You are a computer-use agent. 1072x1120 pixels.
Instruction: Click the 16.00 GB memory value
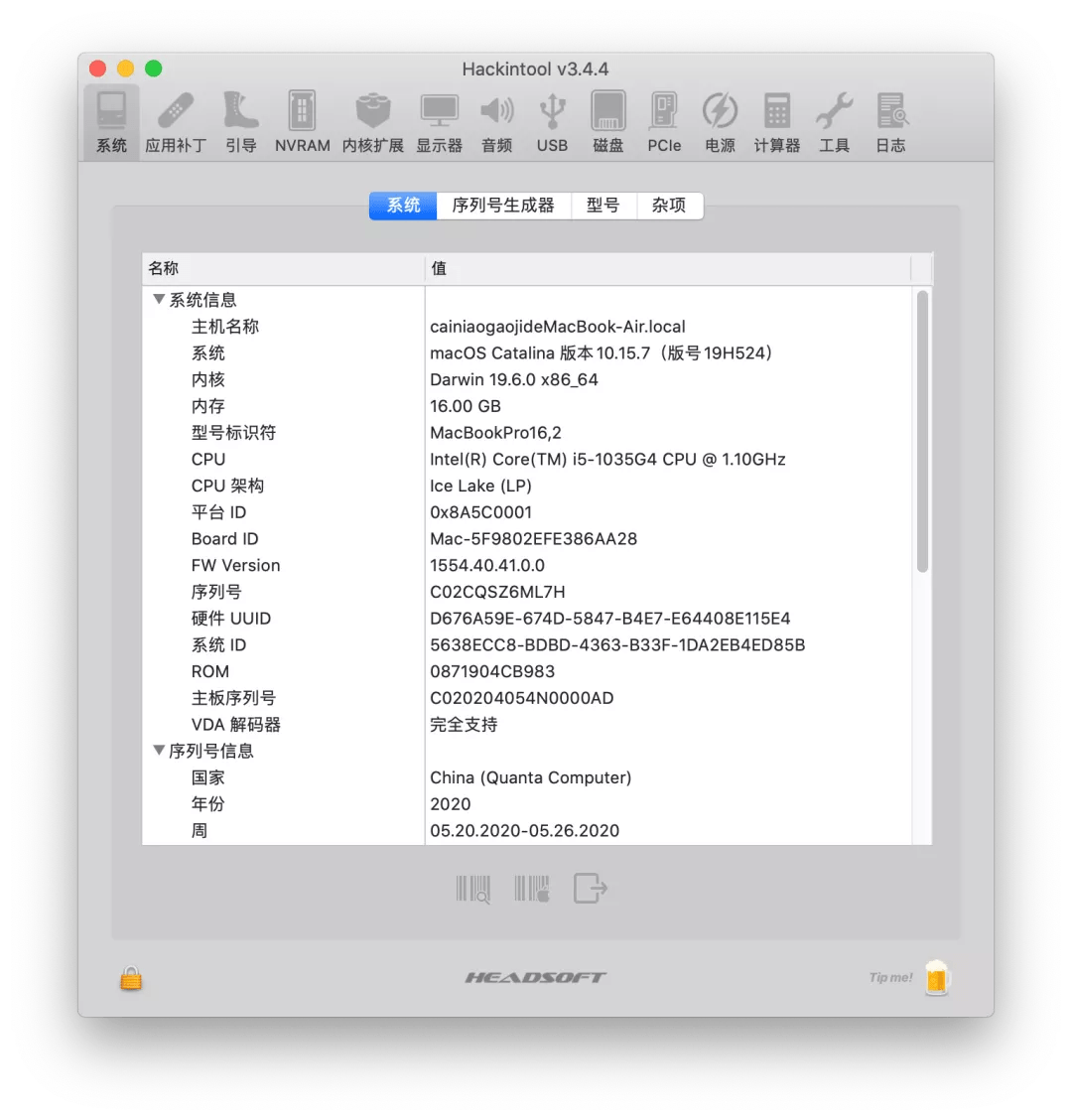point(465,406)
